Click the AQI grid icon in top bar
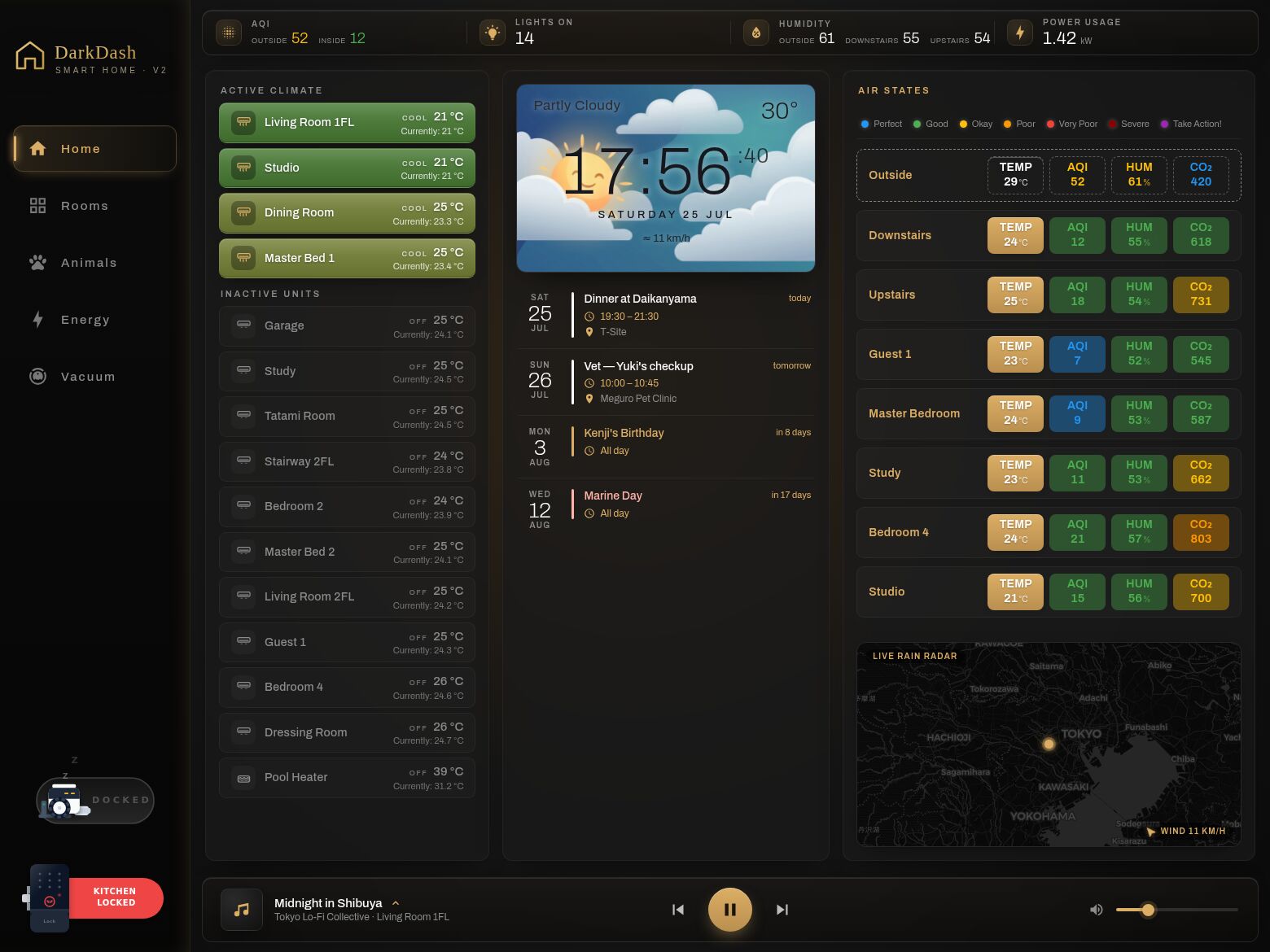This screenshot has height=952, width=1270. tap(229, 33)
